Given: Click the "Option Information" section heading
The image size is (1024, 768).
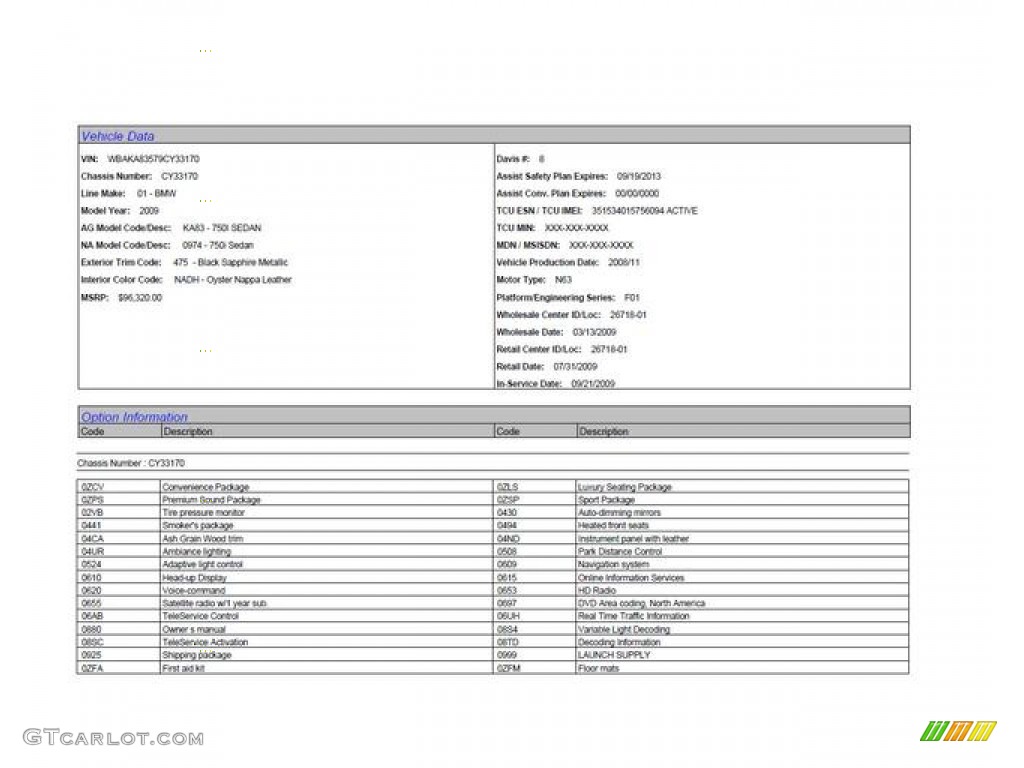Looking at the screenshot, I should pyautogui.click(x=134, y=417).
